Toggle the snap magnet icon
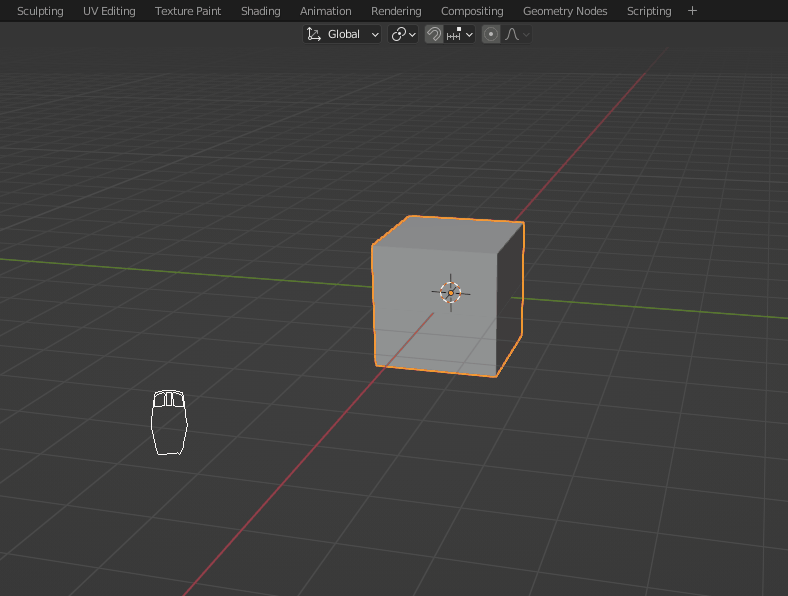The image size is (788, 596). pos(434,34)
